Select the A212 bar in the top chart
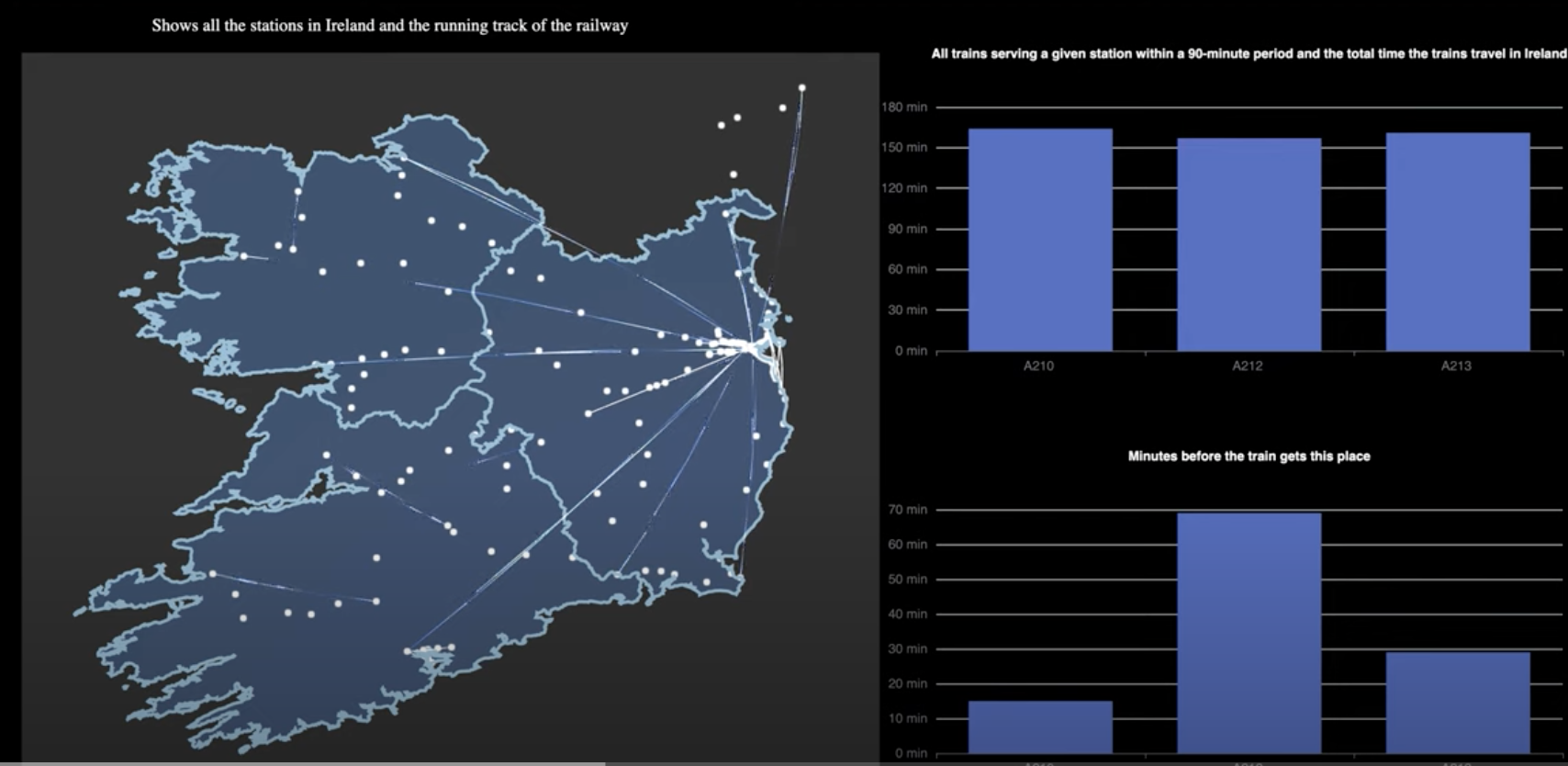 tap(1249, 244)
